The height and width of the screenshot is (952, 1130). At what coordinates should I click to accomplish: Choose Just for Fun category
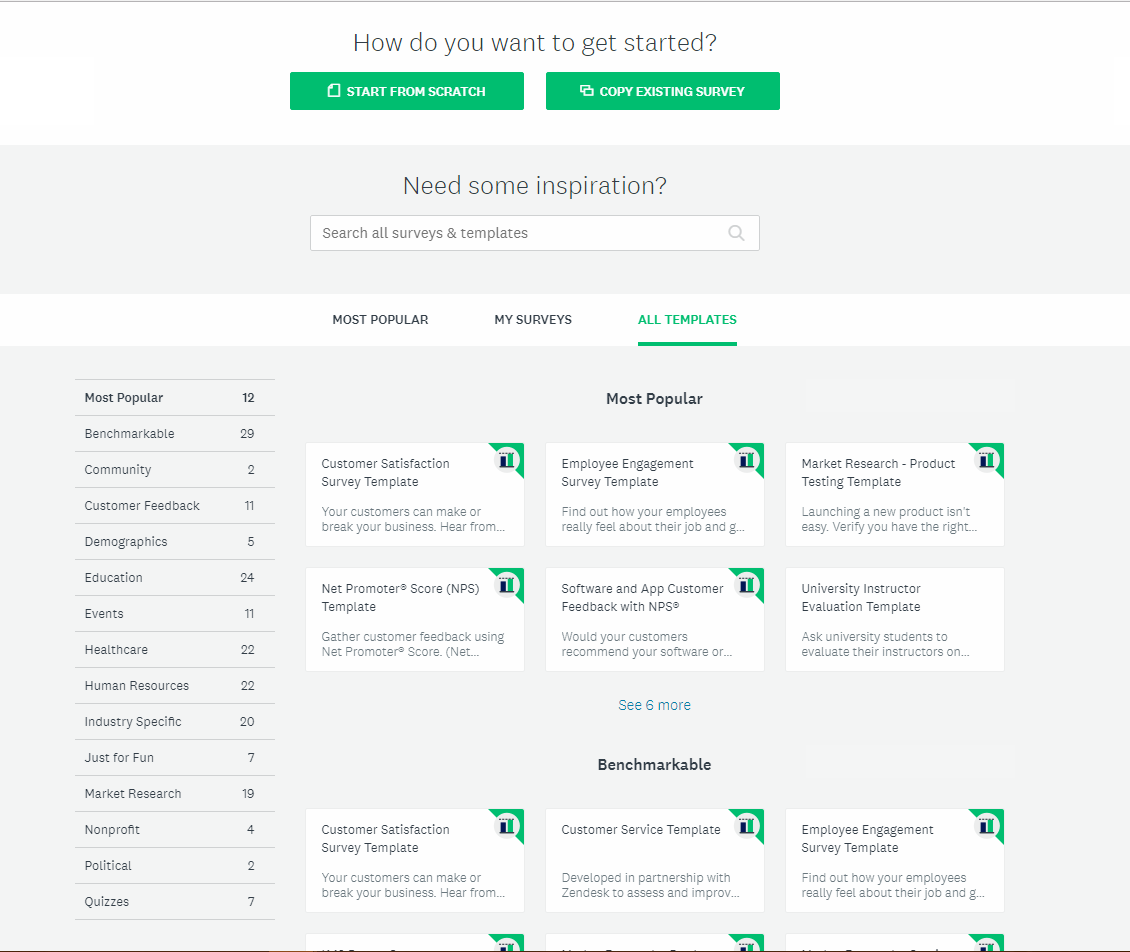[174, 758]
